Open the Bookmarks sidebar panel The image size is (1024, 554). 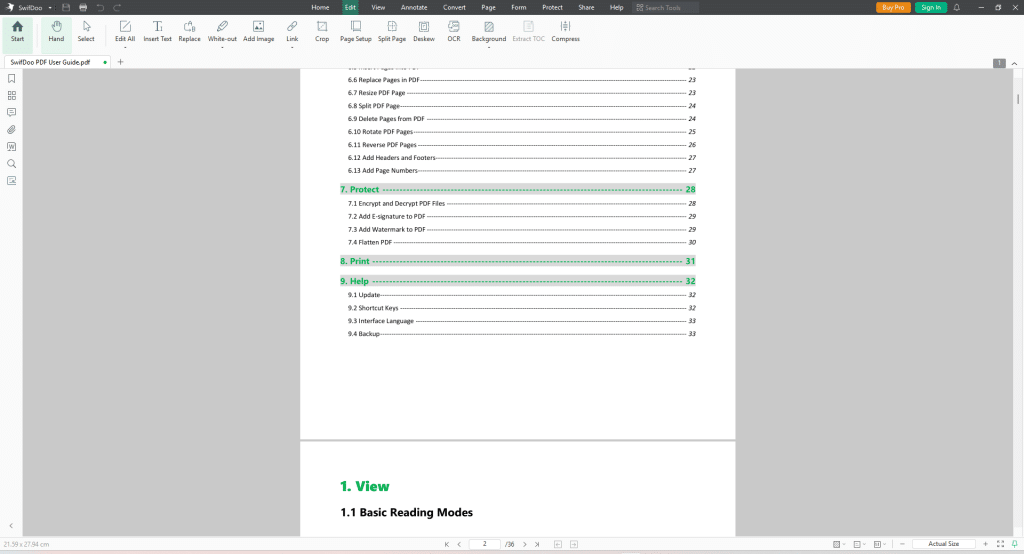11,78
